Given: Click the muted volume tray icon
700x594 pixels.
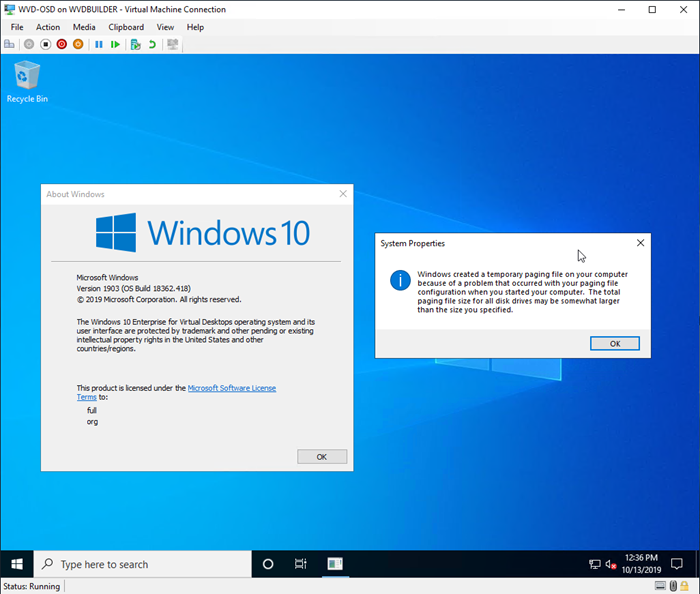Looking at the screenshot, I should coord(611,565).
